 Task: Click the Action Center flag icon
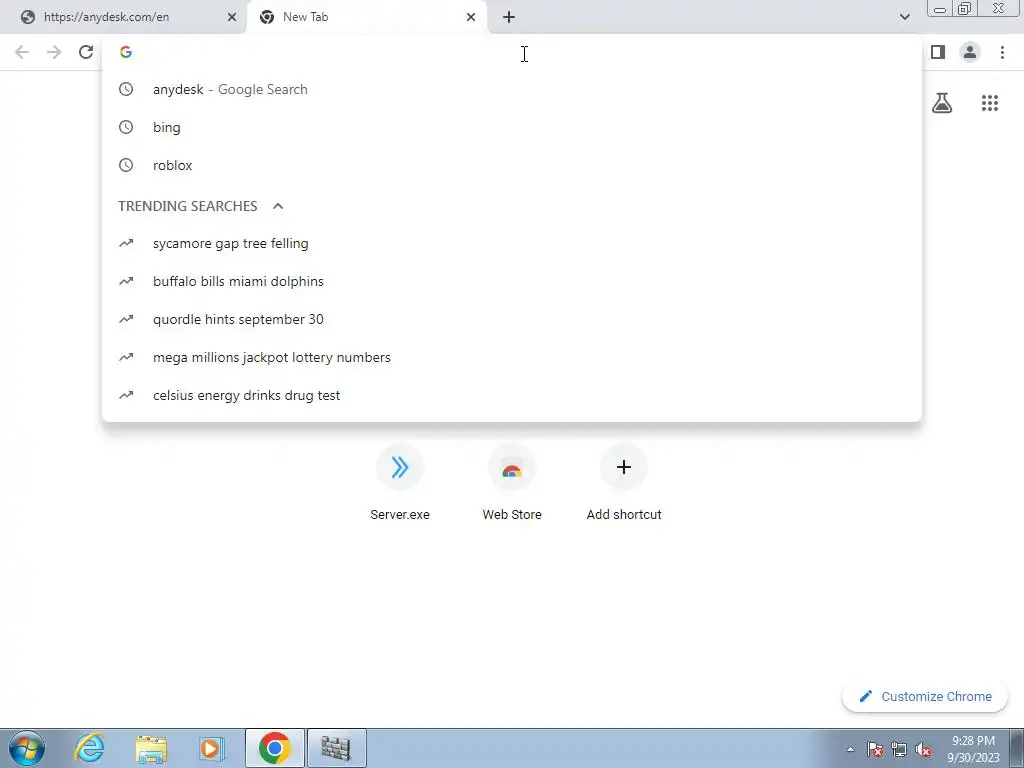(875, 749)
